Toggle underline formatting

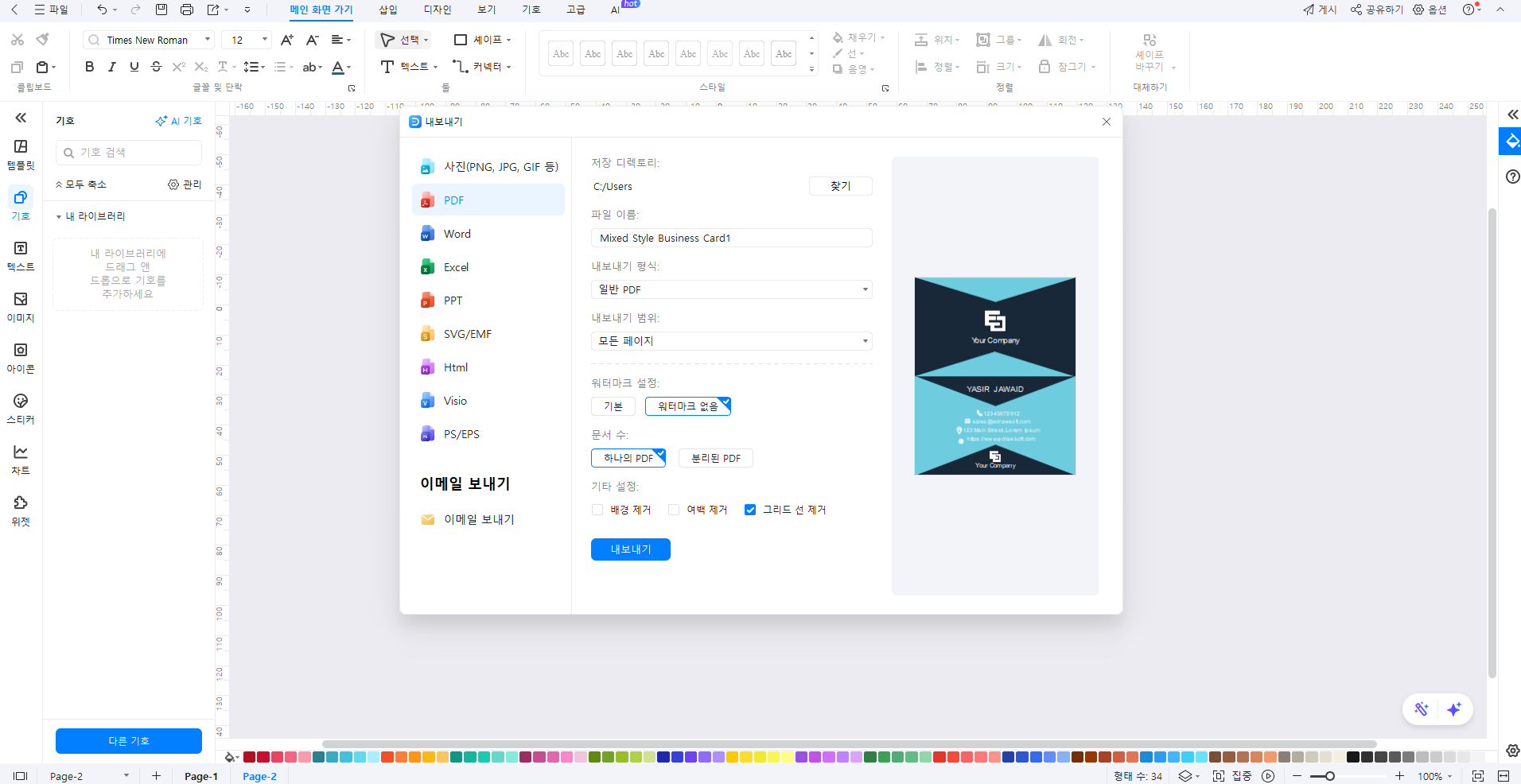[134, 67]
